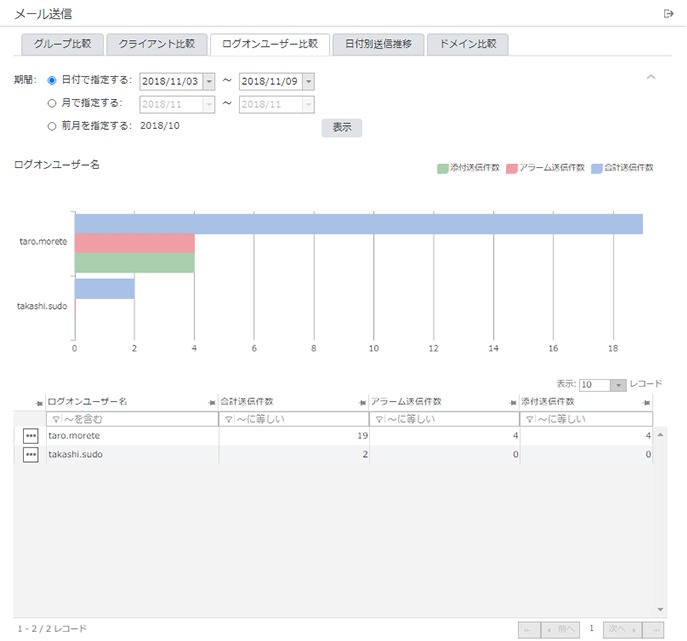Click the 表示 button

341,128
